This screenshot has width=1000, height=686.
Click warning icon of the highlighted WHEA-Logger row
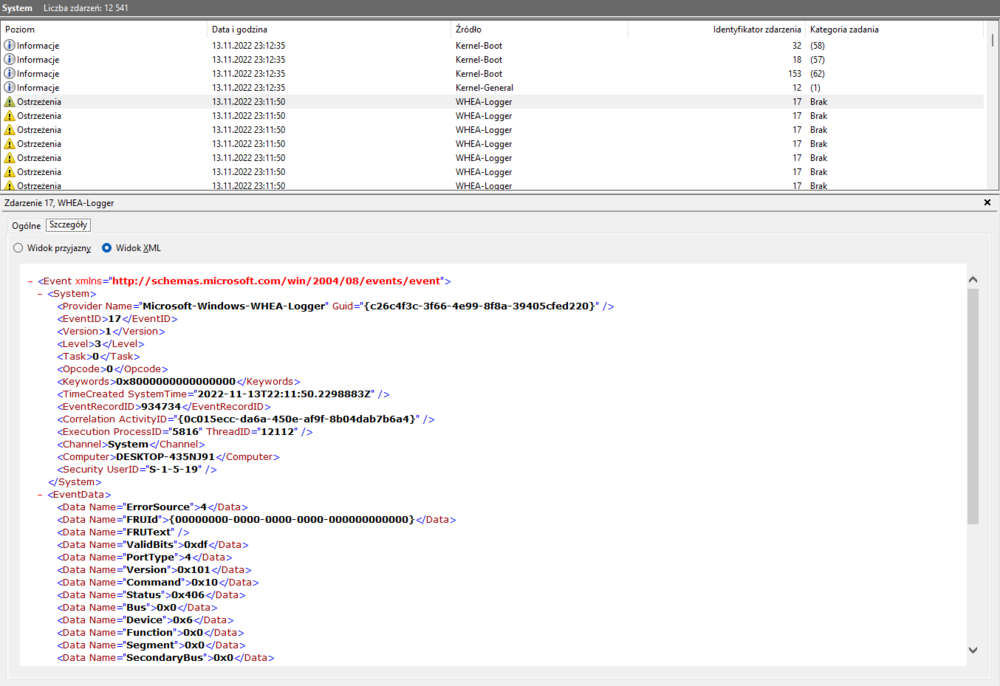(10, 101)
